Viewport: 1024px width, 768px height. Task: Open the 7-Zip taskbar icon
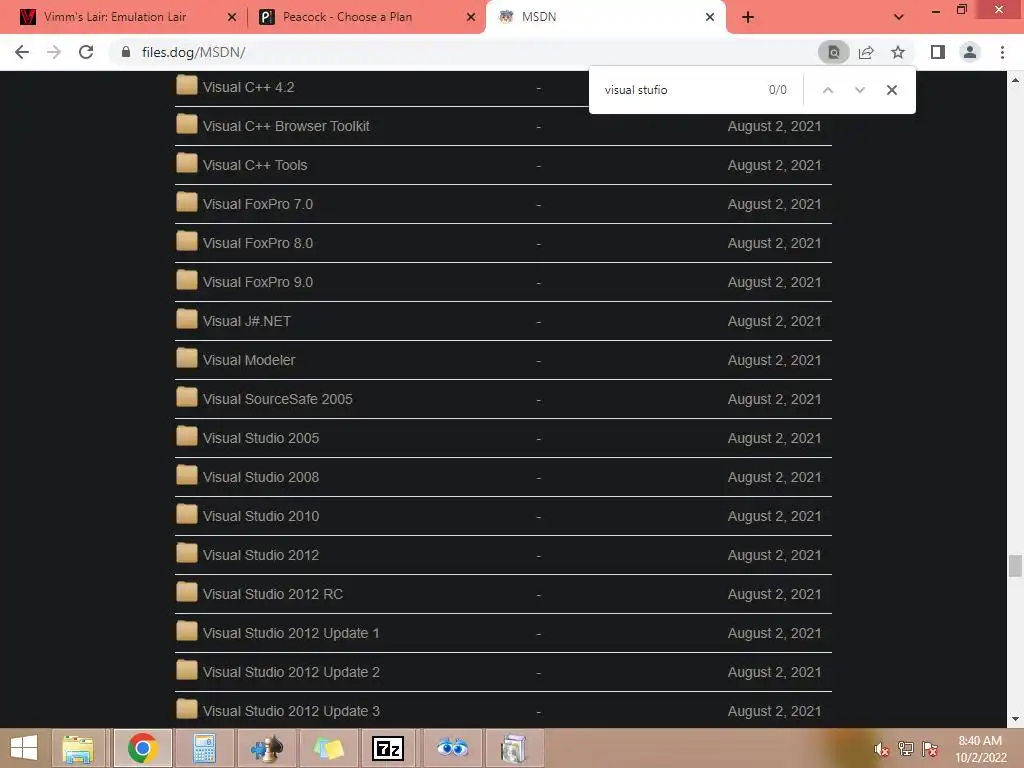pos(388,748)
